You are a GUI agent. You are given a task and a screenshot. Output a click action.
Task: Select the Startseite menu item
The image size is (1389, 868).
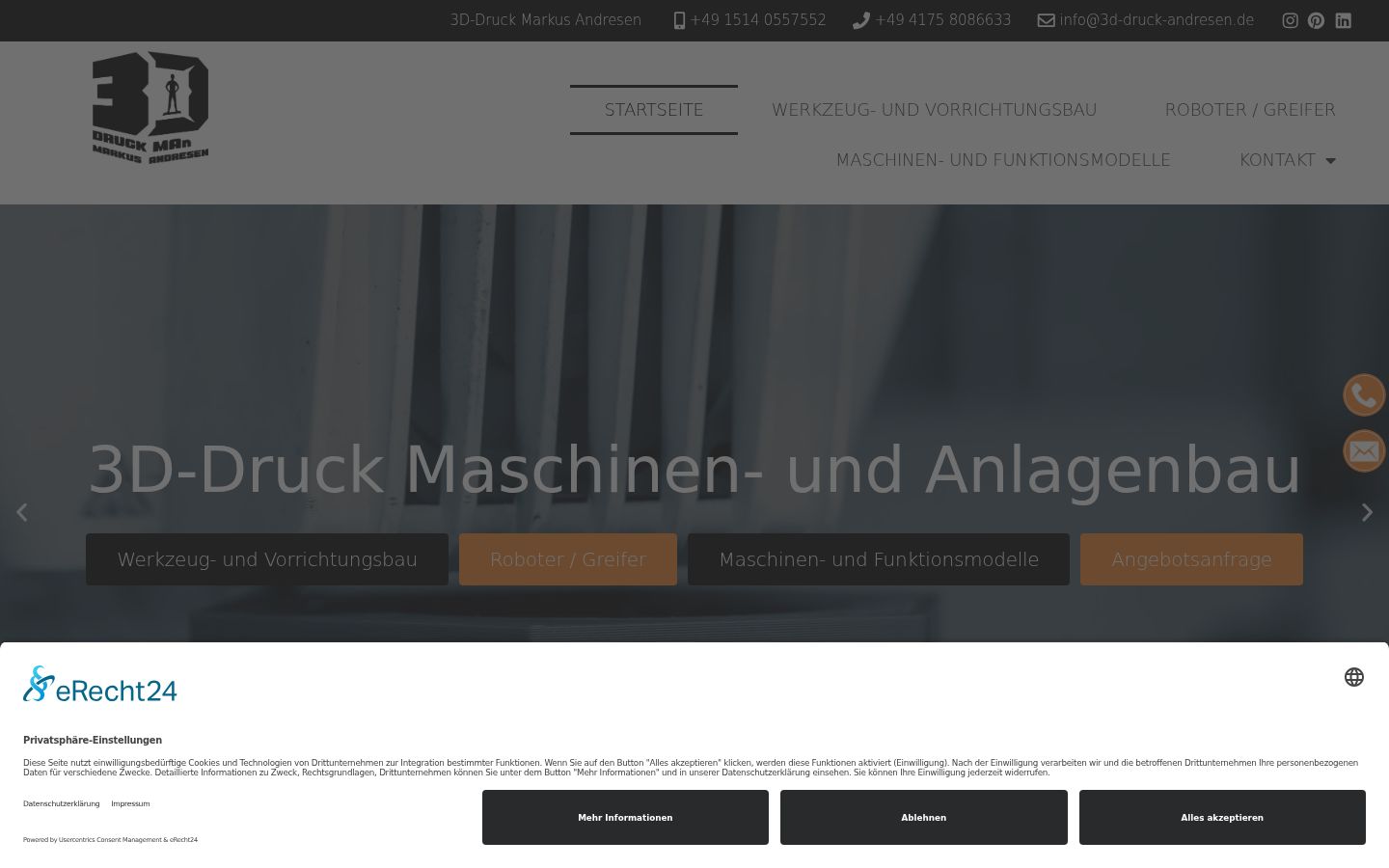654,110
